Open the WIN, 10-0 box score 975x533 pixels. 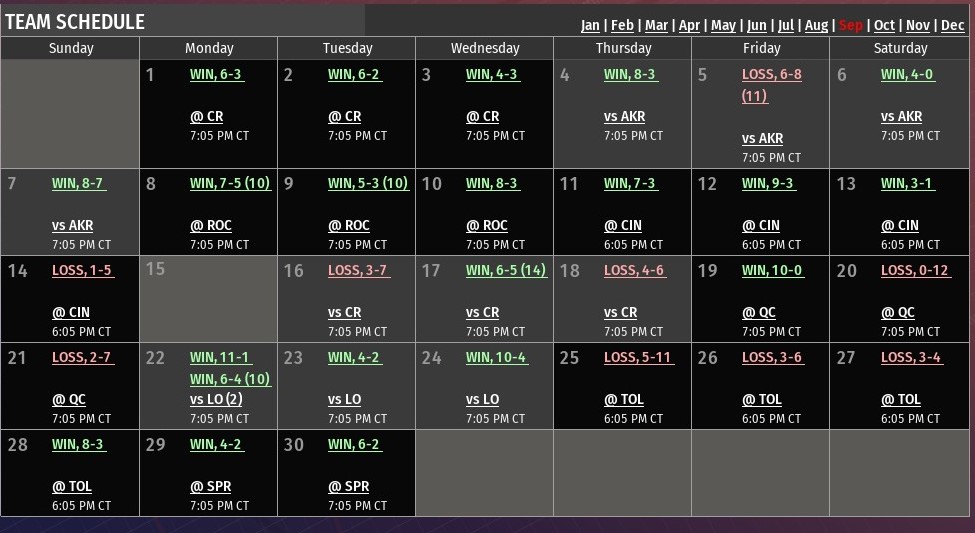tap(772, 270)
